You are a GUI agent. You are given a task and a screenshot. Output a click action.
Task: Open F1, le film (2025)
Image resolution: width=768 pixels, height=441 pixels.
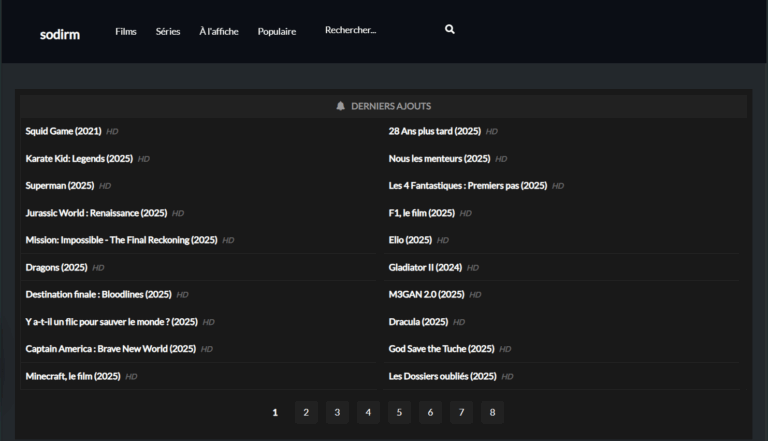point(421,213)
